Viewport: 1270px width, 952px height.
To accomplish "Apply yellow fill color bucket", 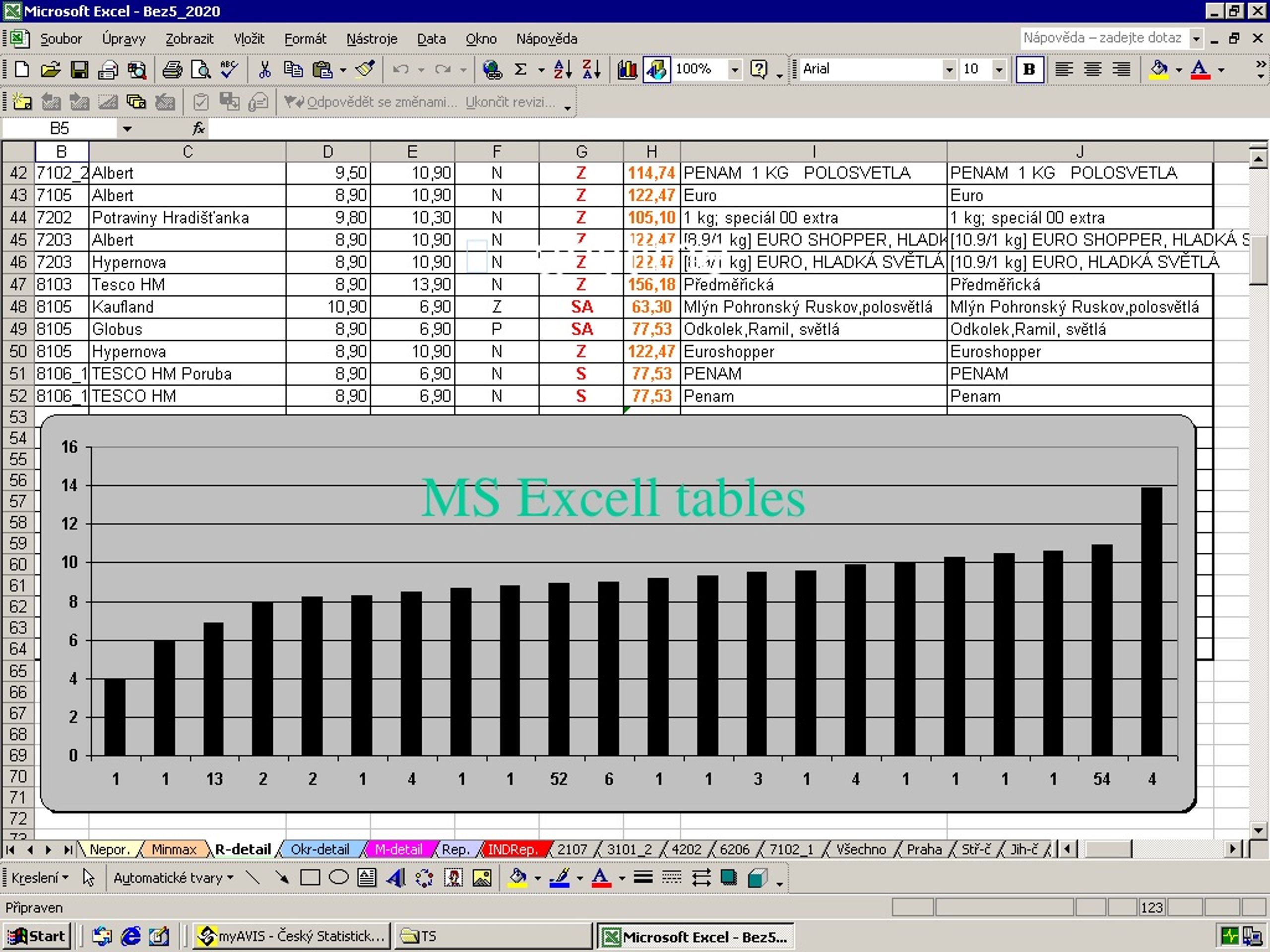I will tap(1159, 69).
